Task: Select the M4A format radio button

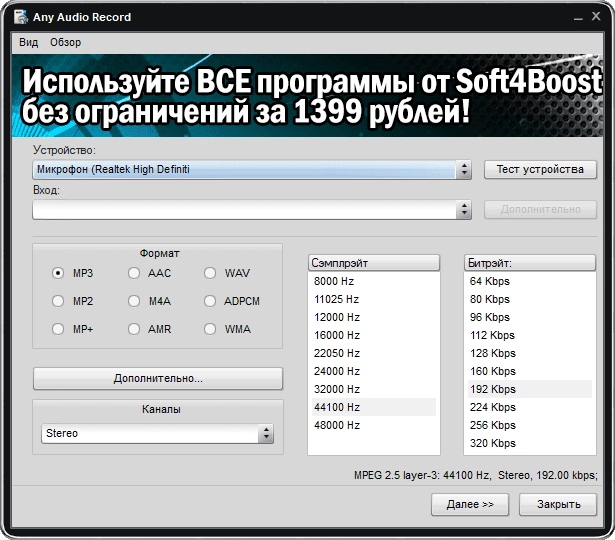Action: tap(134, 301)
